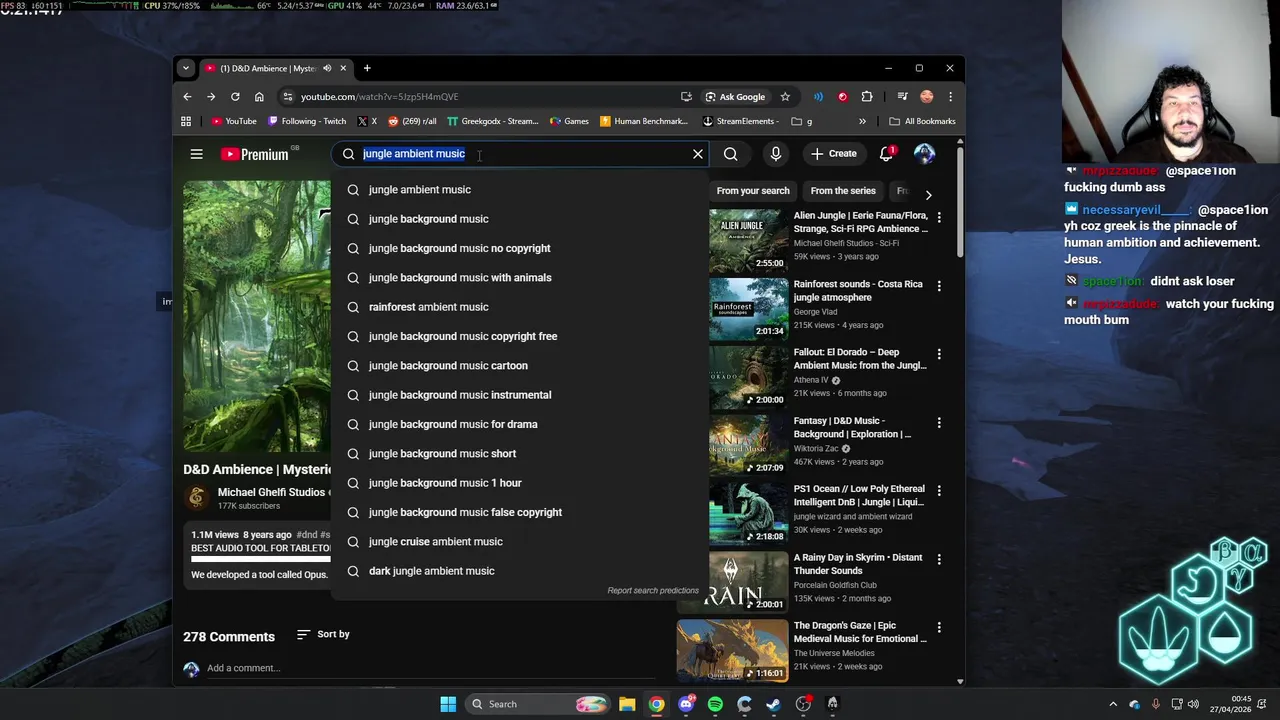The image size is (1280, 720).
Task: Open the Alien Jungle video thumbnail
Action: coord(749,241)
